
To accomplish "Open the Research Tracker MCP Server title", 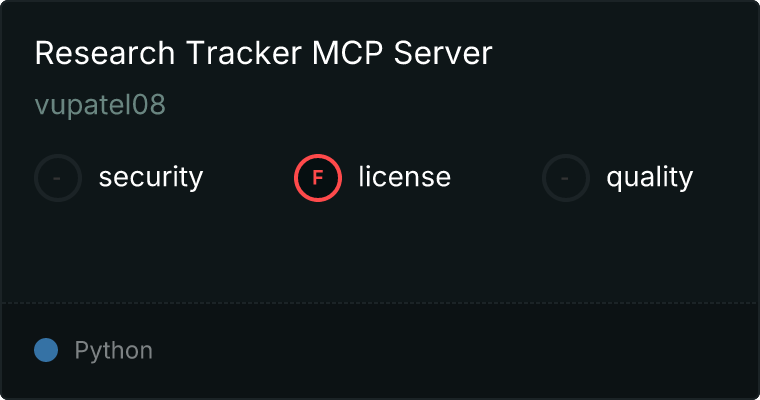I will [x=264, y=52].
